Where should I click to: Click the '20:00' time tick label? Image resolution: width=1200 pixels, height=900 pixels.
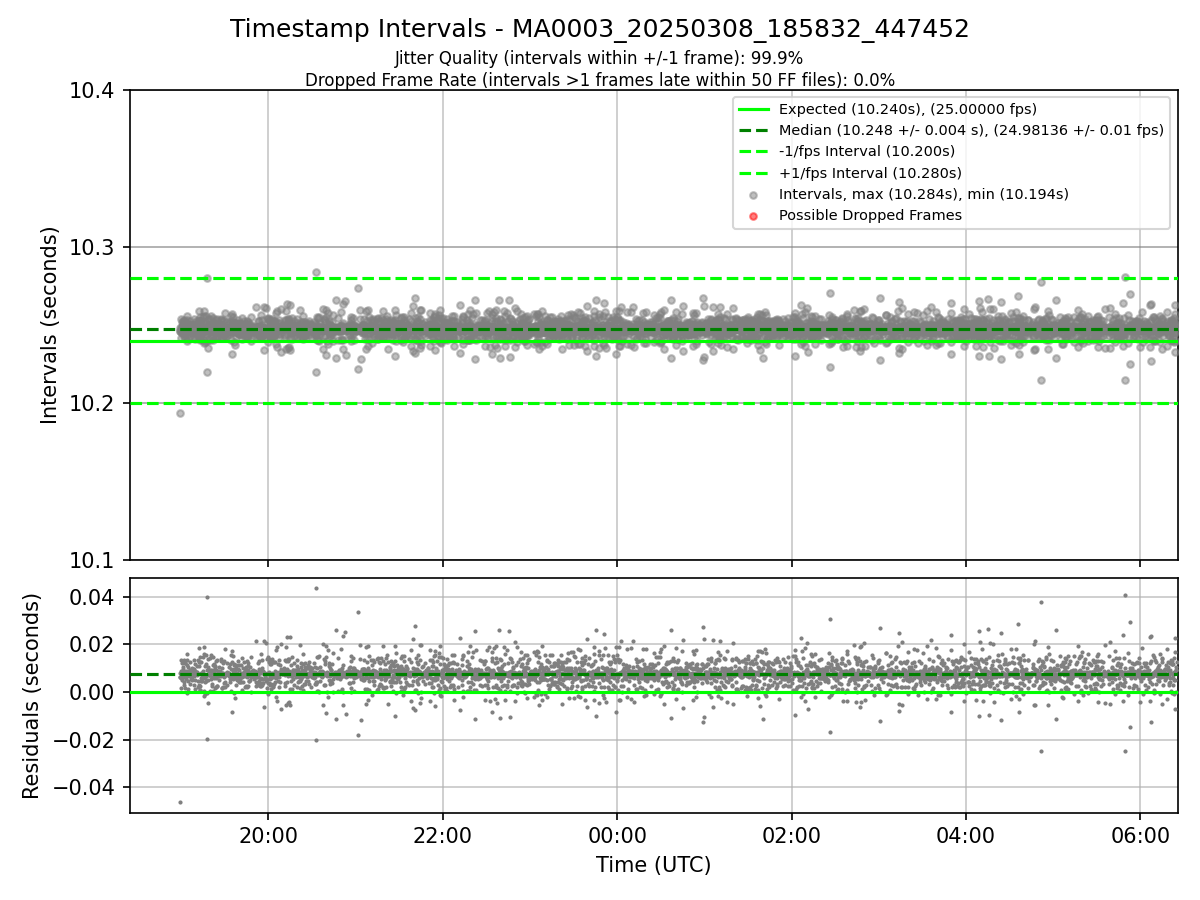coord(268,835)
